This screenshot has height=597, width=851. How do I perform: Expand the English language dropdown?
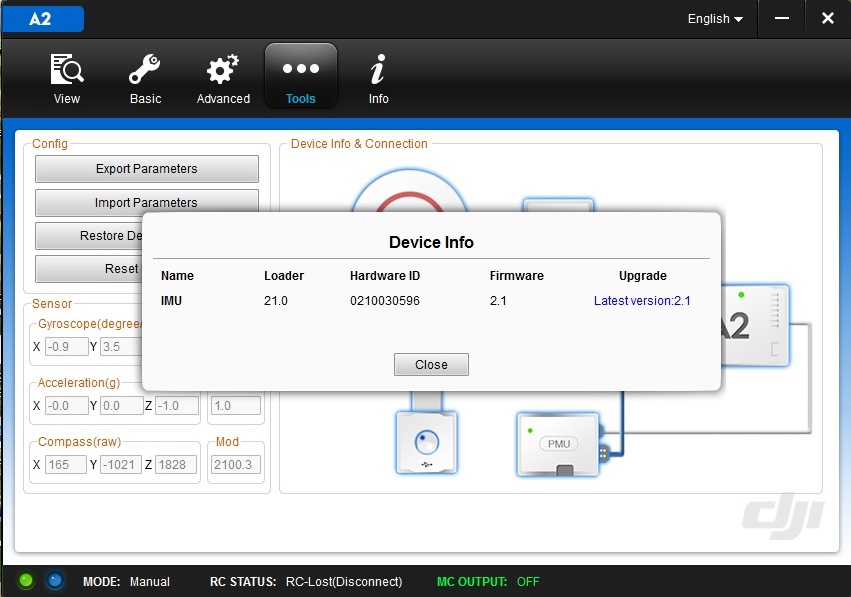tap(715, 19)
